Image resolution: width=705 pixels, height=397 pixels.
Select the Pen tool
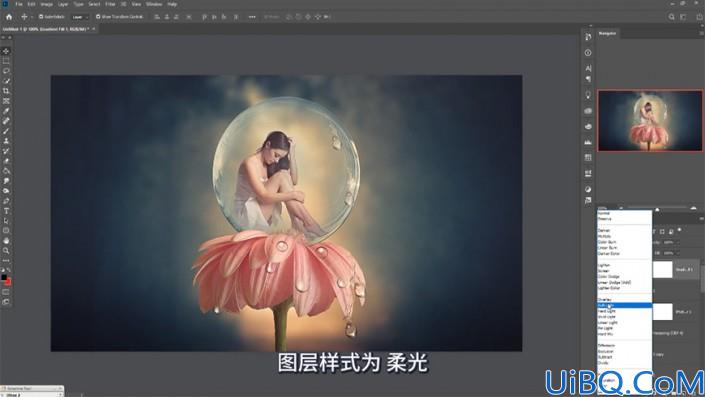click(6, 201)
